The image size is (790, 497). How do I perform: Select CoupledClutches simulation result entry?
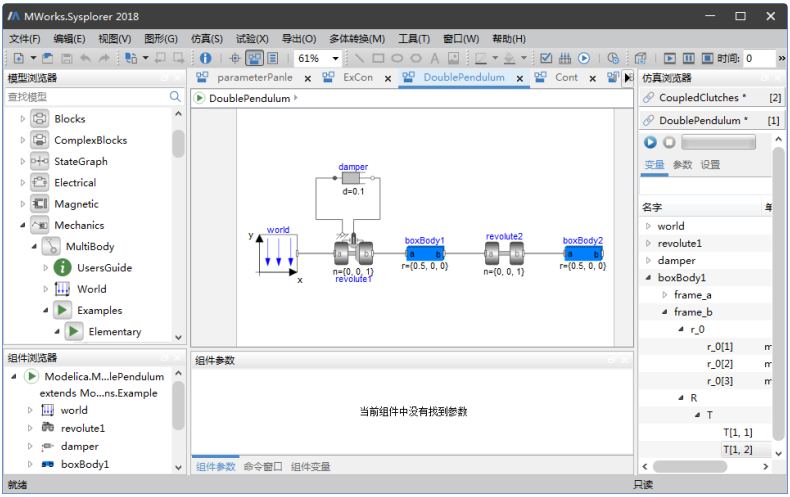point(702,98)
